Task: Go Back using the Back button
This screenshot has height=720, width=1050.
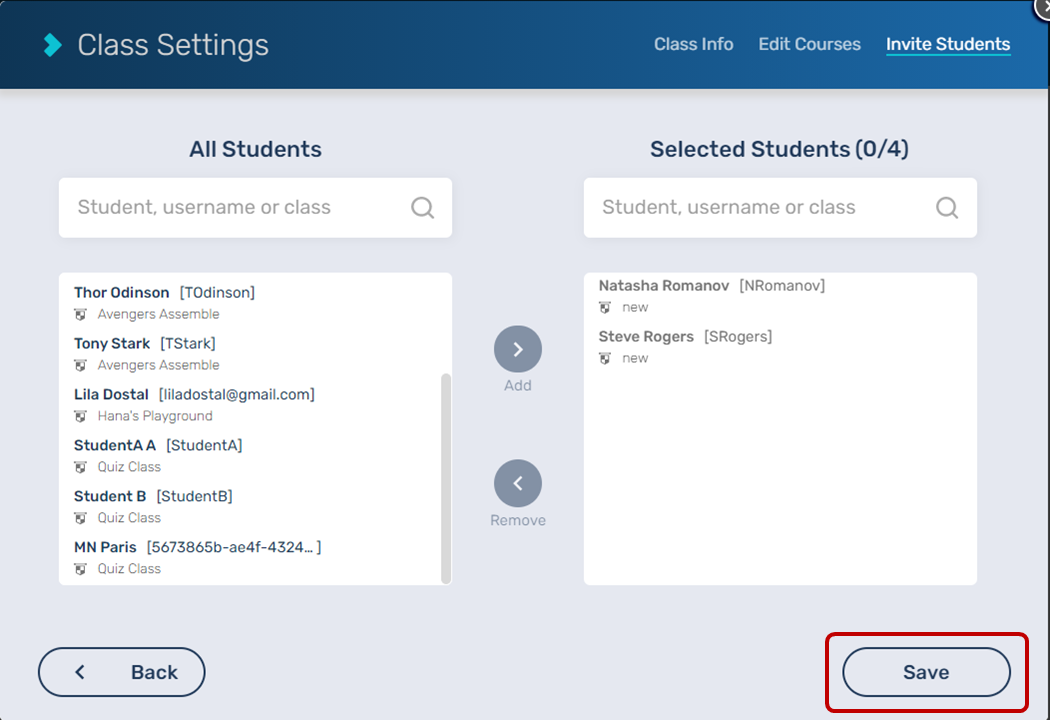Action: [122, 672]
